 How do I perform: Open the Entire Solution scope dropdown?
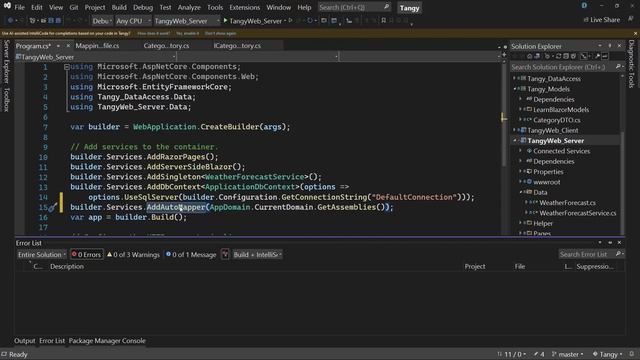point(42,255)
